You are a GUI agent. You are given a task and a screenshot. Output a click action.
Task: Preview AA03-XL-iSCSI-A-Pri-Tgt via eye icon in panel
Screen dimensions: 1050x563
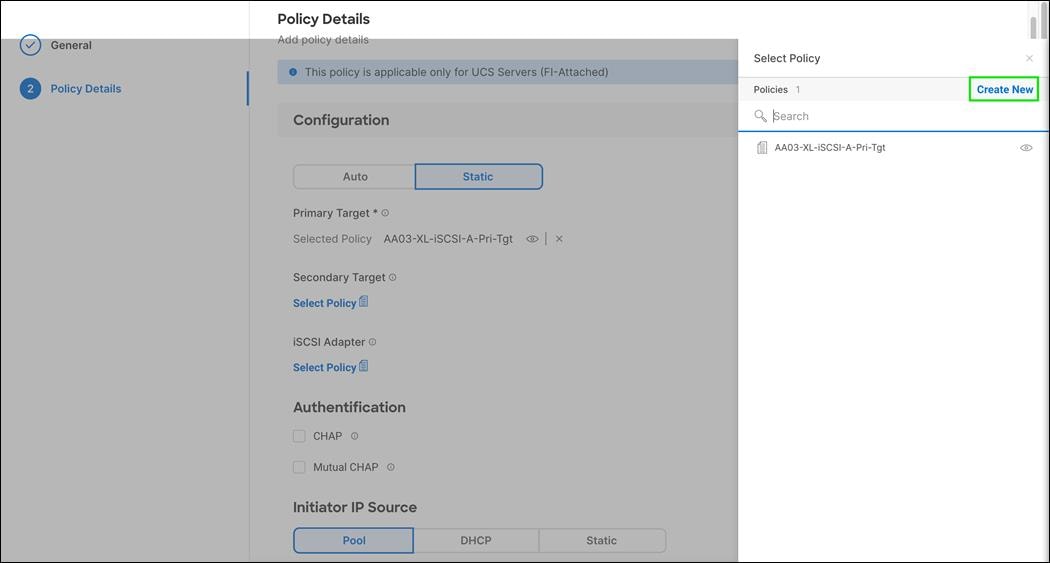coord(1026,147)
